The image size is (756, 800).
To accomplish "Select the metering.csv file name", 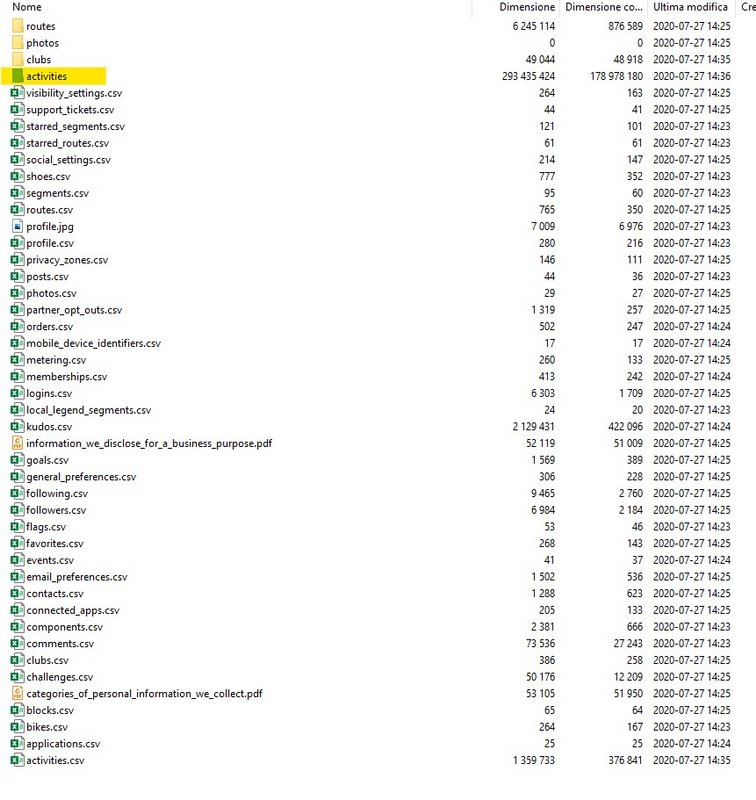I will 56,360.
